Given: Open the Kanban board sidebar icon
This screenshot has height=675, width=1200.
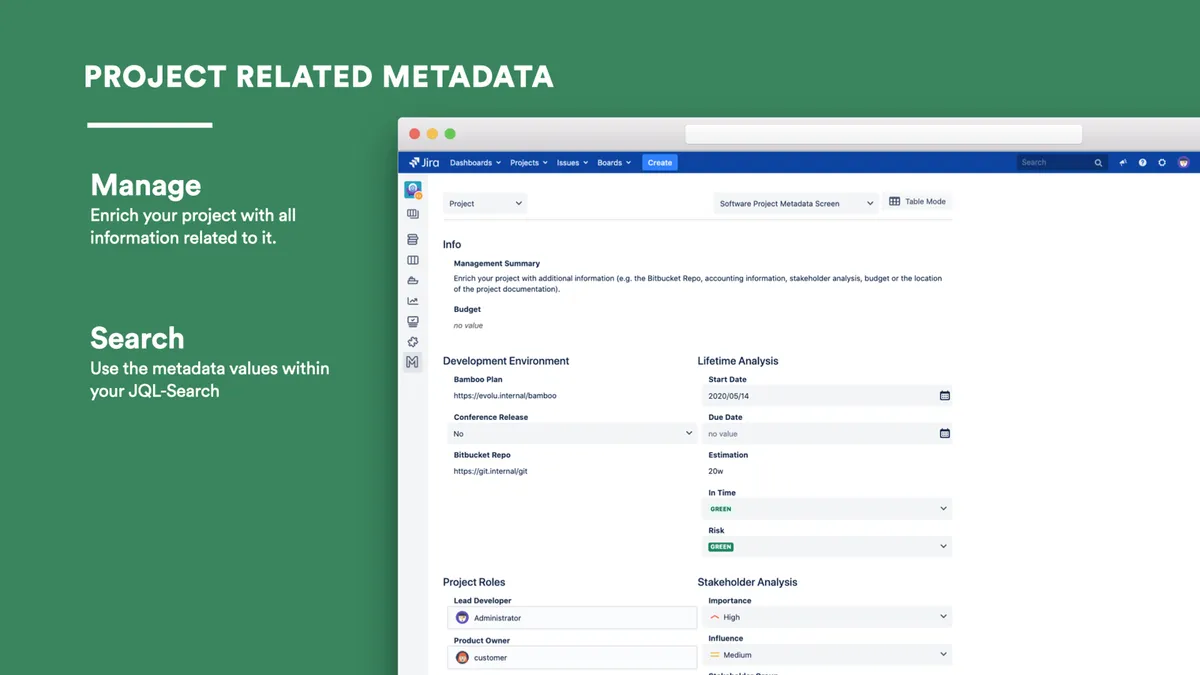Looking at the screenshot, I should click(x=413, y=214).
